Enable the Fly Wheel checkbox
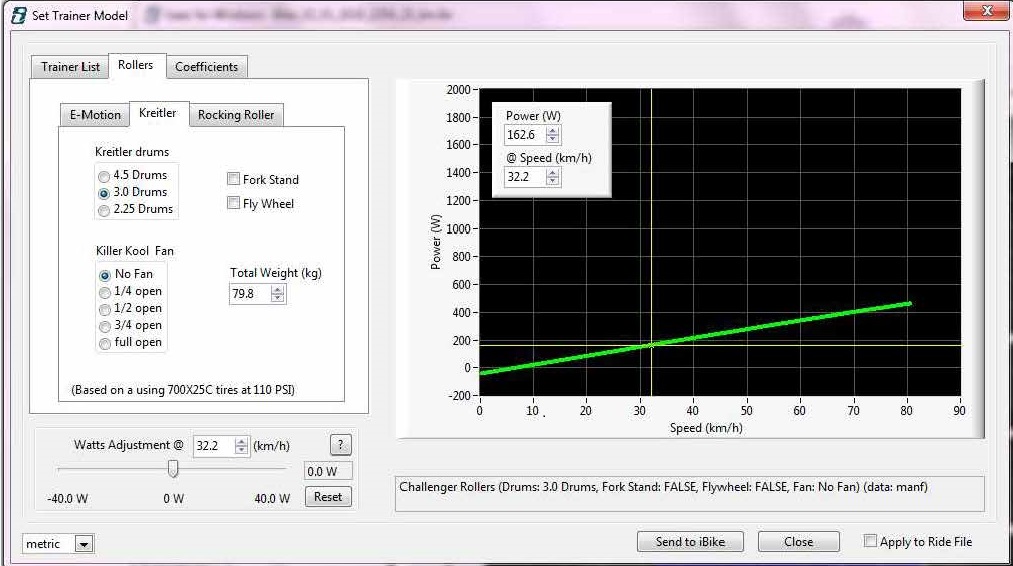The width and height of the screenshot is (1013, 566). pos(234,204)
